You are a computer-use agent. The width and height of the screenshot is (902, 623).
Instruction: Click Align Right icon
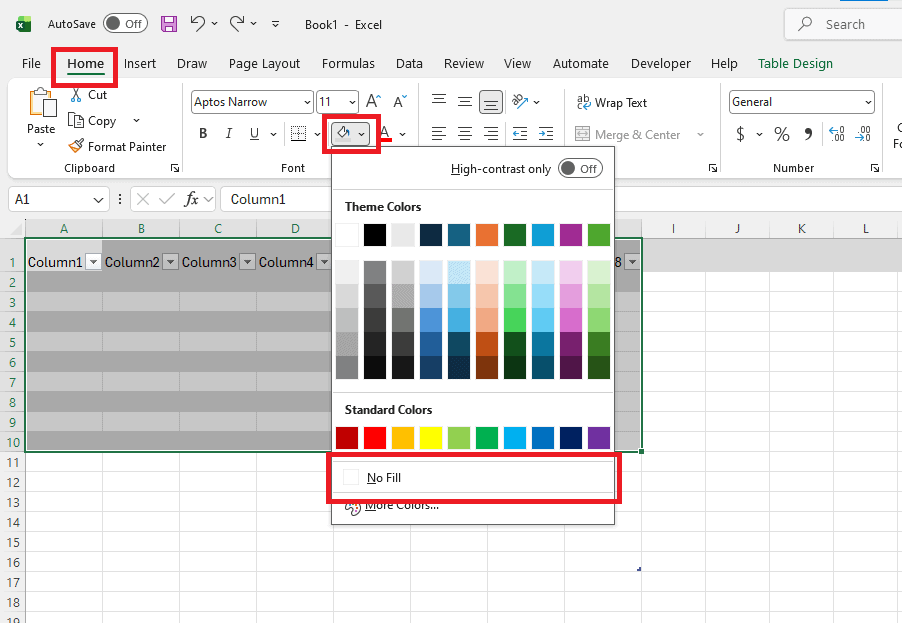(491, 134)
